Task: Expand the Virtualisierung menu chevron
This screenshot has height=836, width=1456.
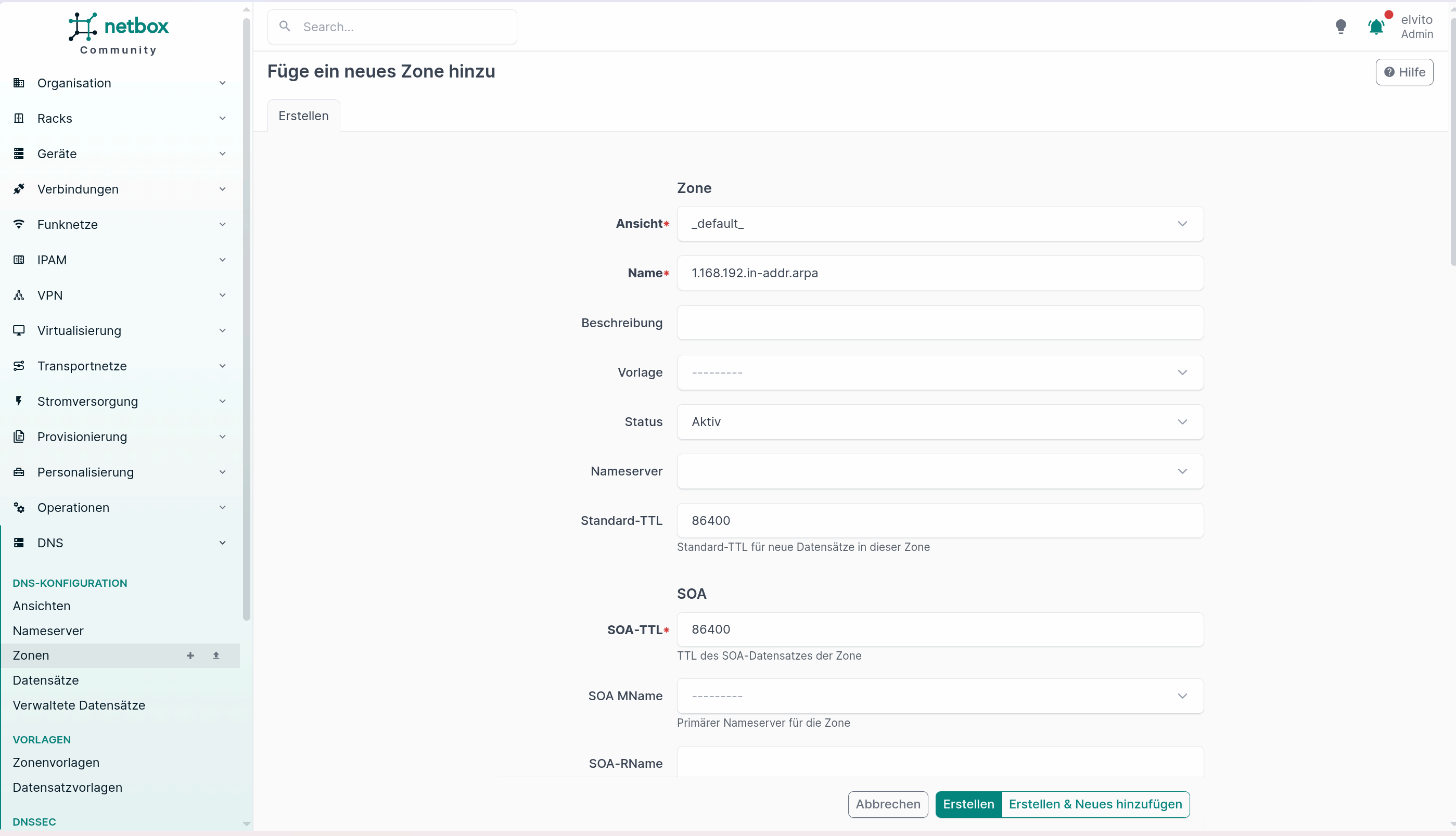Action: point(222,331)
